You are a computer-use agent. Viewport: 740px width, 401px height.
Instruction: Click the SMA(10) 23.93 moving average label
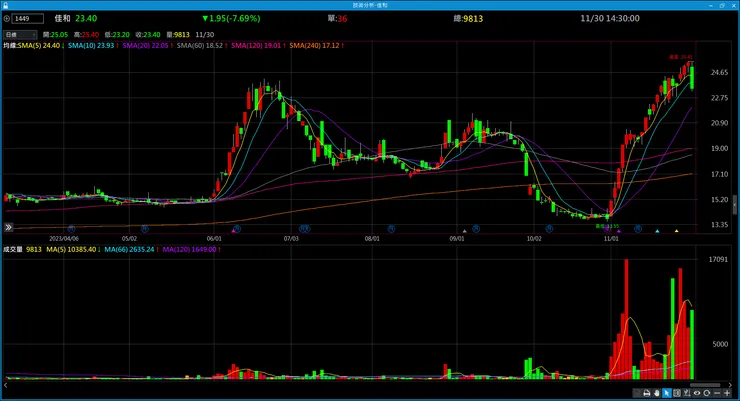(x=93, y=46)
